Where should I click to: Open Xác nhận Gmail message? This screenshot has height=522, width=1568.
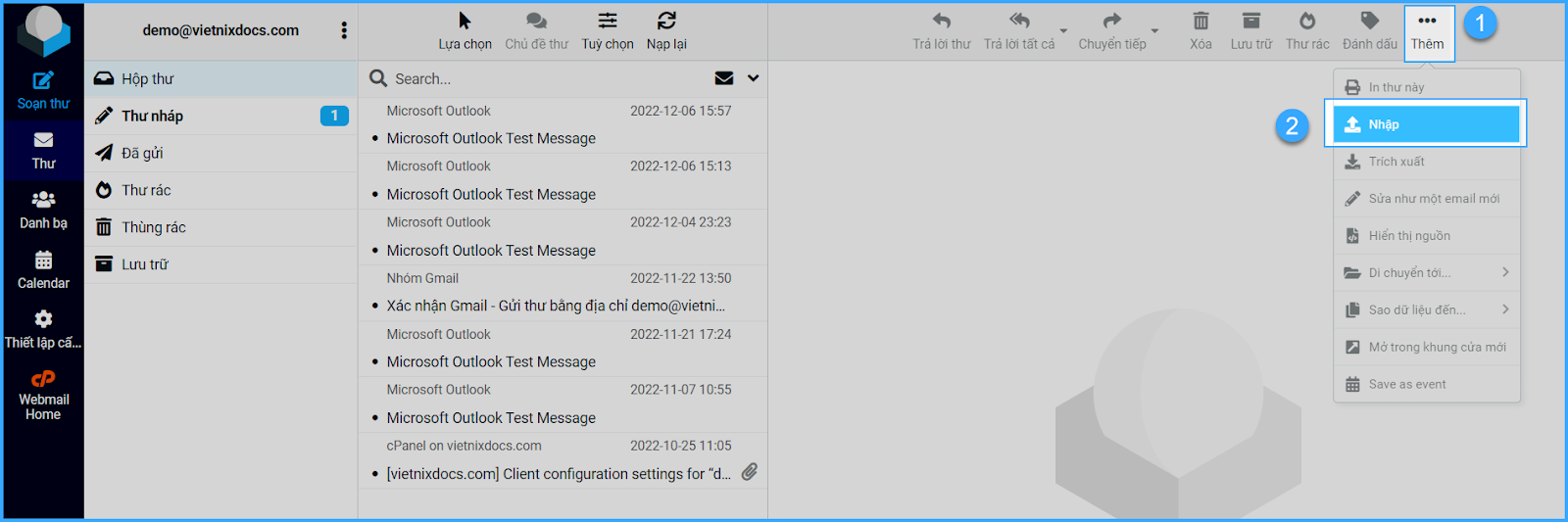(x=563, y=293)
